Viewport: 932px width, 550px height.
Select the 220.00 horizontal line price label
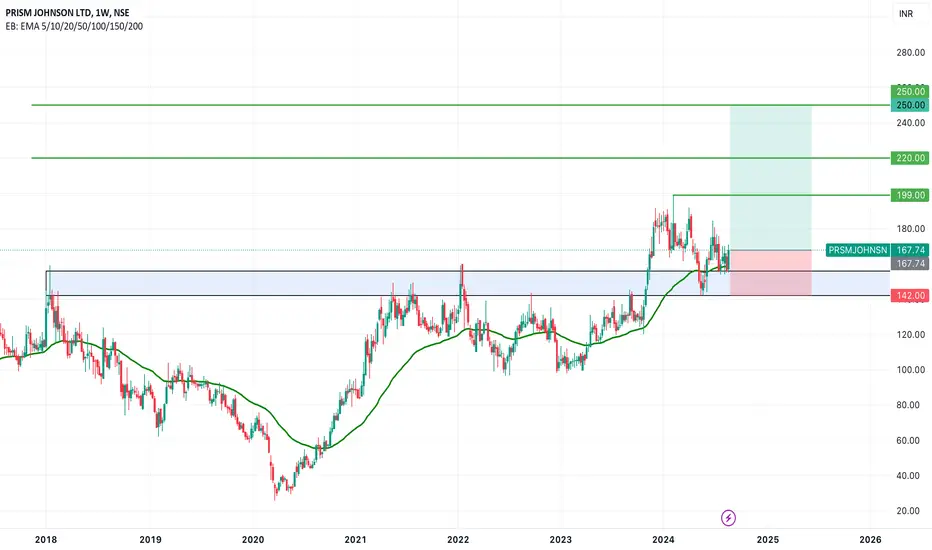pyautogui.click(x=910, y=158)
